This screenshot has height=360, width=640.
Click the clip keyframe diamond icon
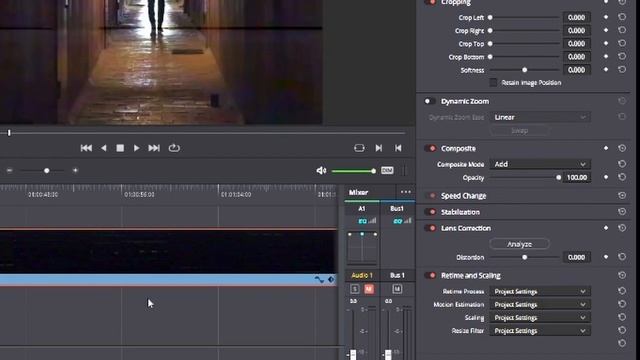331,280
